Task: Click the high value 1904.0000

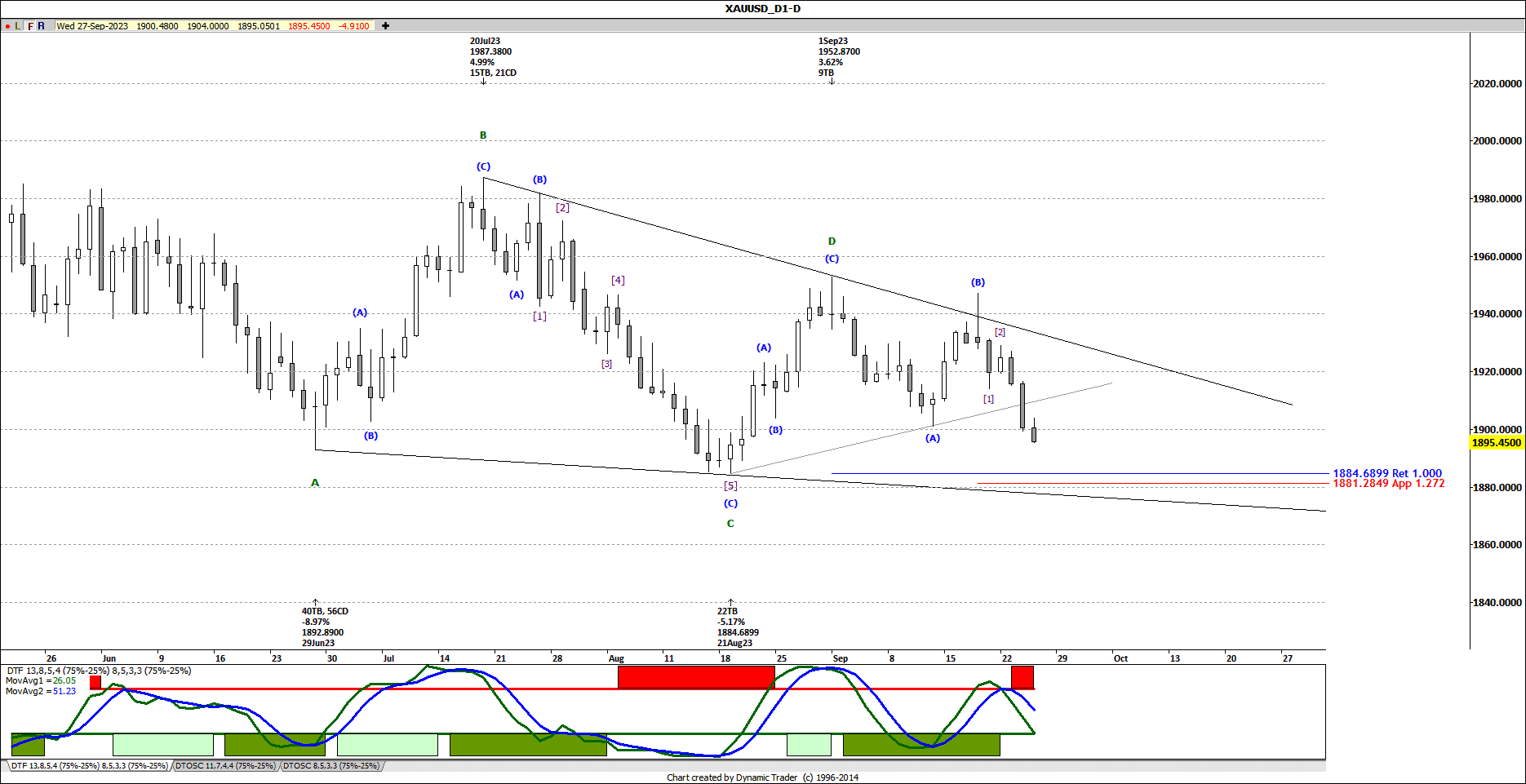Action: point(208,26)
